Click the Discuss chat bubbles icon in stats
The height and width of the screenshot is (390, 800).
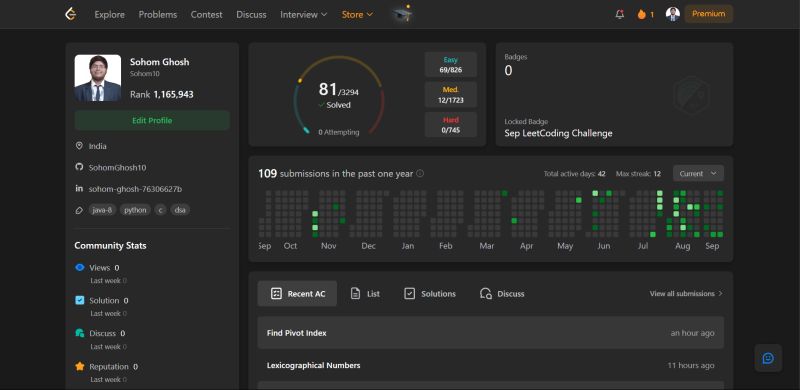80,333
